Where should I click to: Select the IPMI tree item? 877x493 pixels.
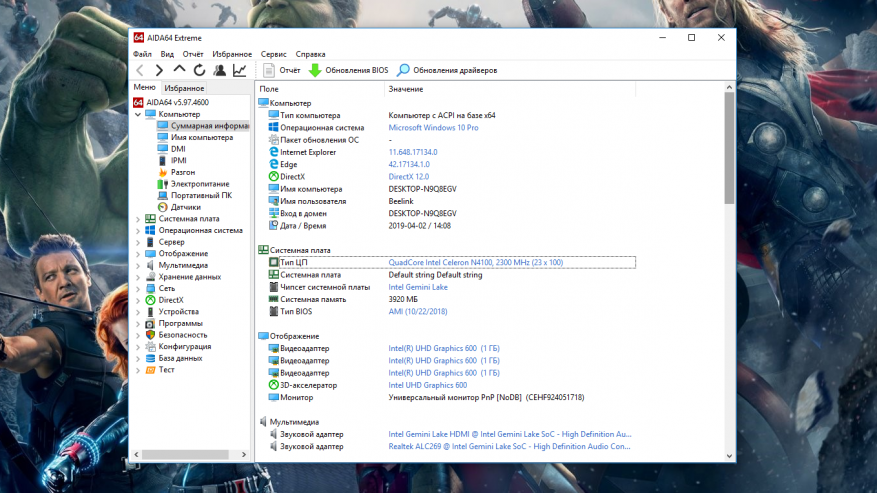[x=178, y=161]
